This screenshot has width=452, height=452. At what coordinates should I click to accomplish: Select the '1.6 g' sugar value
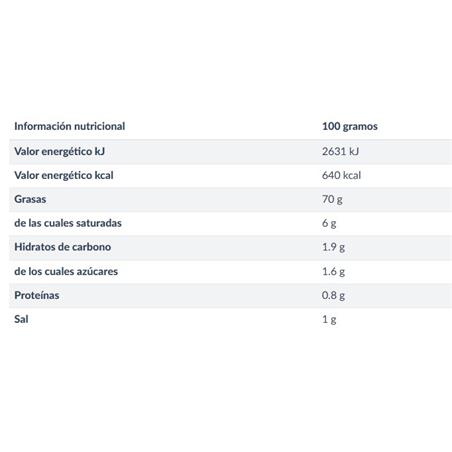coord(333,272)
